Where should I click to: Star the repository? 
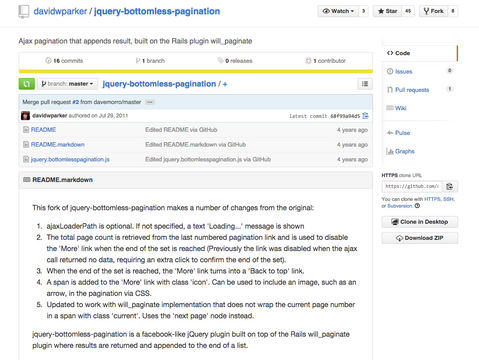(387, 11)
